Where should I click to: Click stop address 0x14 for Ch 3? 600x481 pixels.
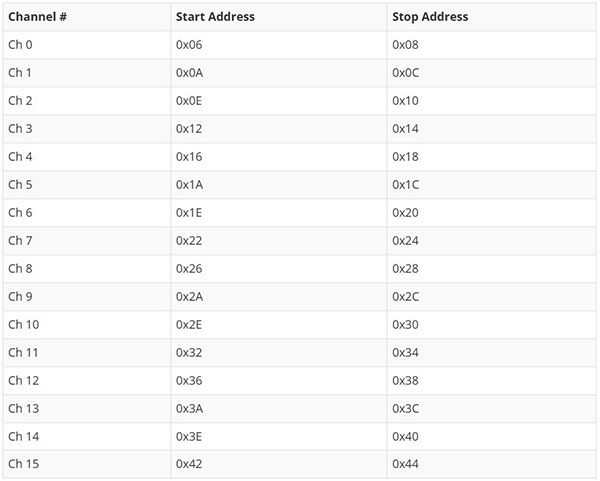coord(405,129)
